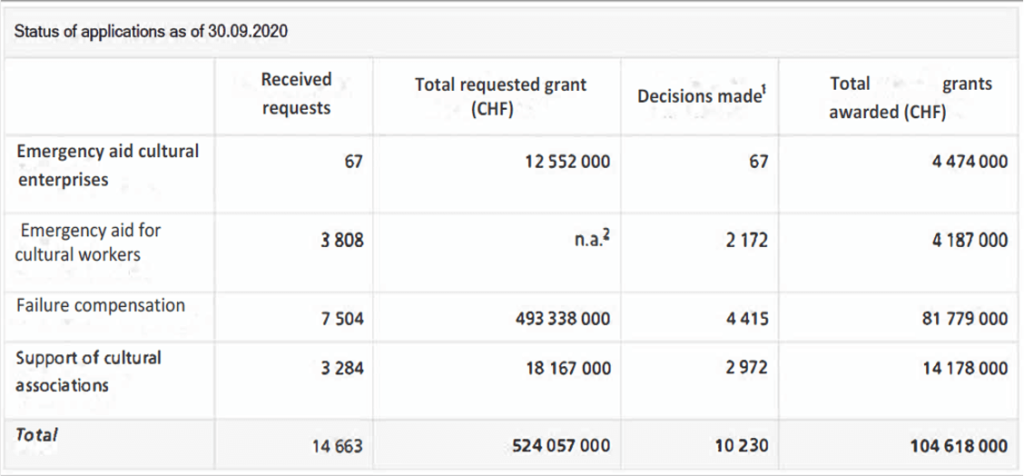This screenshot has height=476, width=1024.
Task: Select the 'Total' row label
Action: coord(37,435)
